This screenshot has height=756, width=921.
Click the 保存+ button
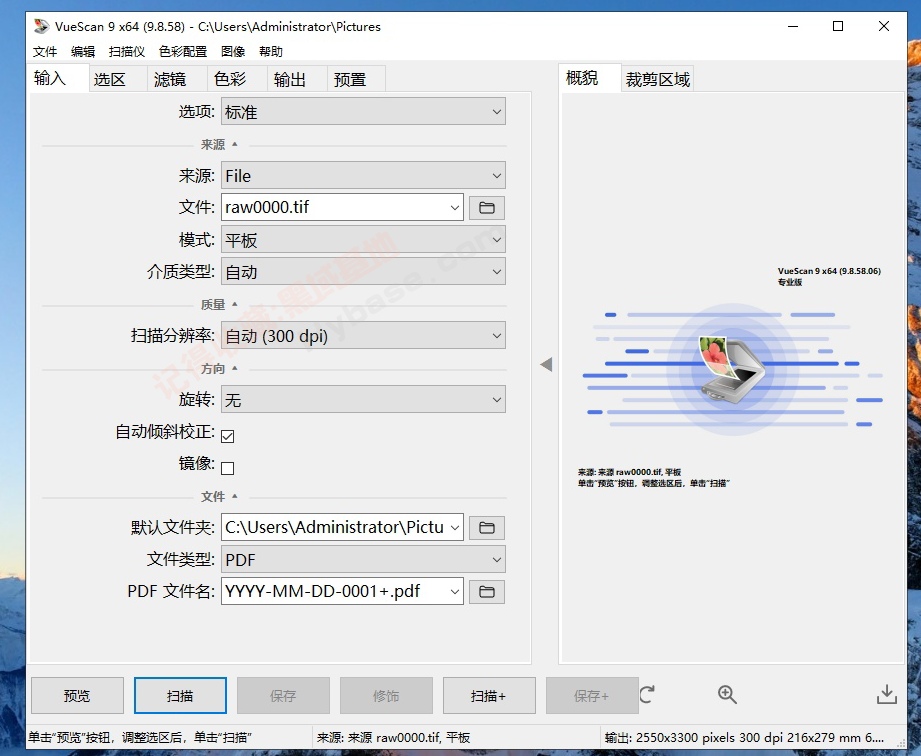[x=592, y=695]
